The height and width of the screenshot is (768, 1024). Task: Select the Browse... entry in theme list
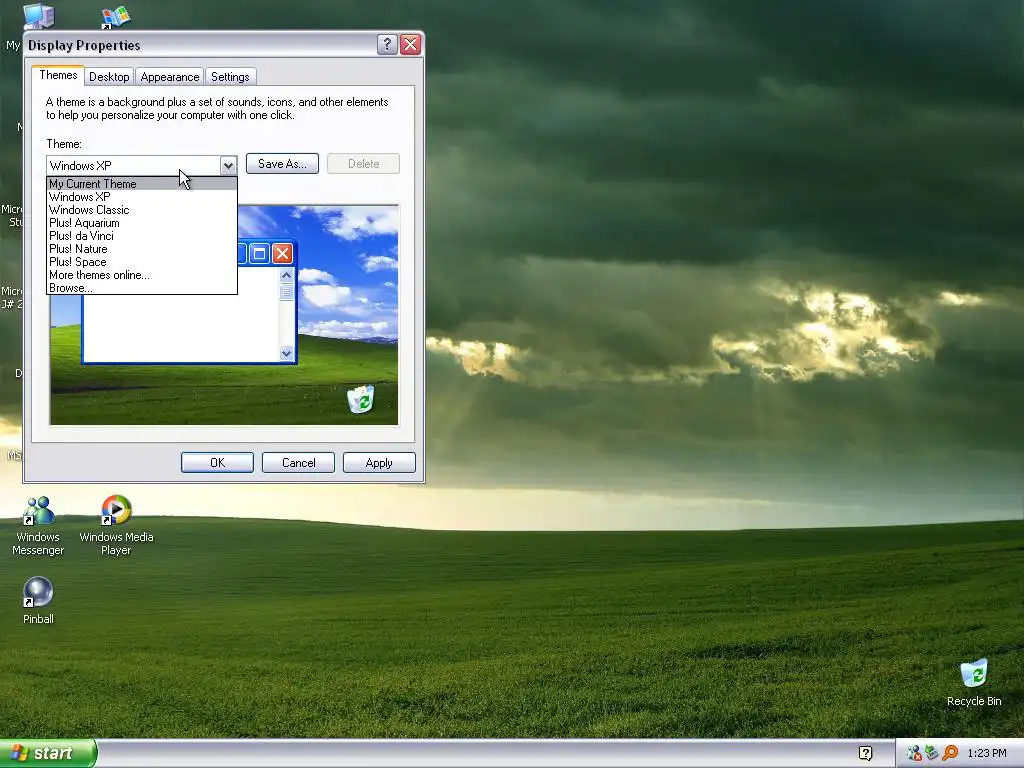(x=142, y=288)
